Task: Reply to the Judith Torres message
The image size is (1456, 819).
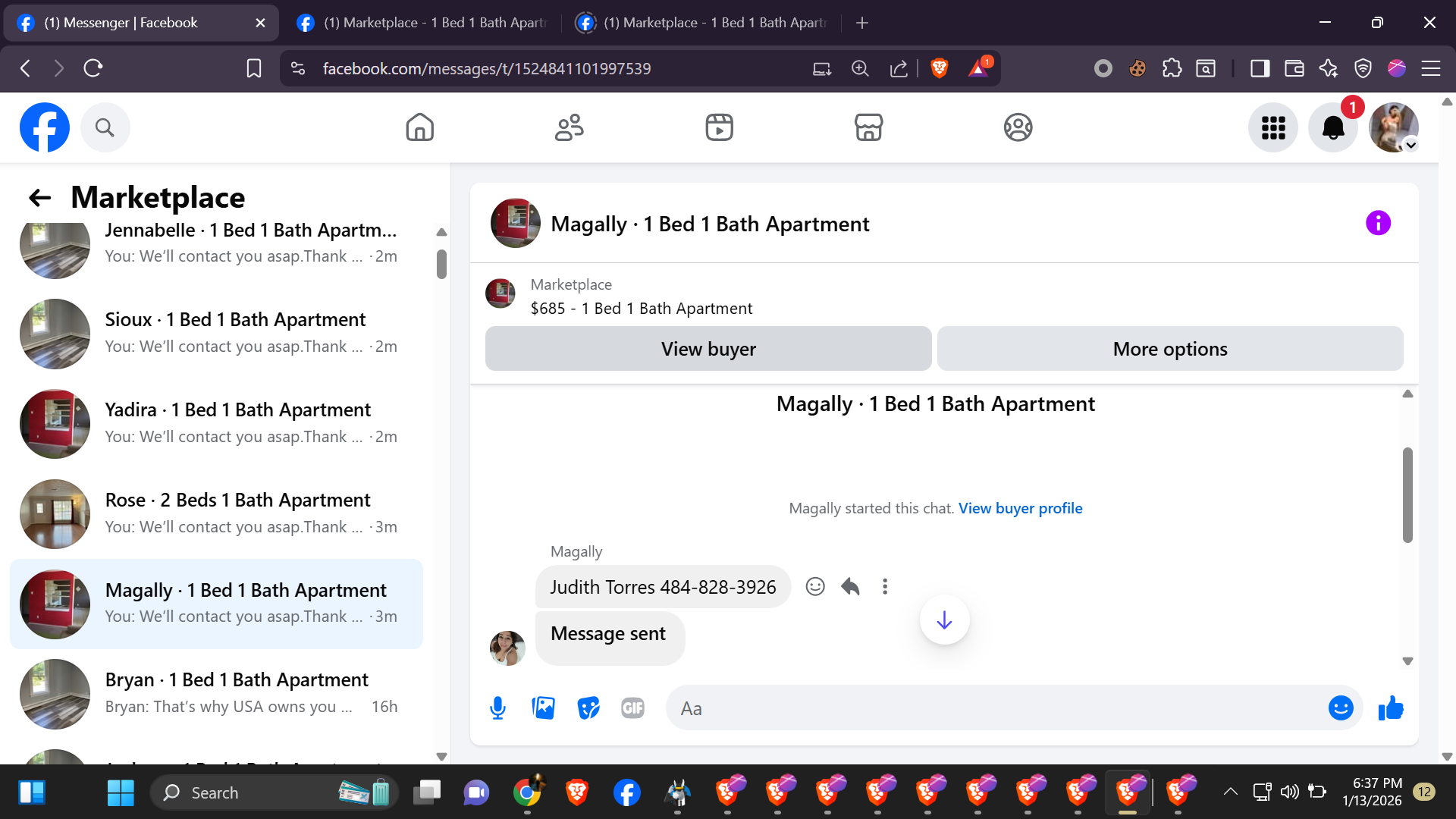Action: point(850,586)
